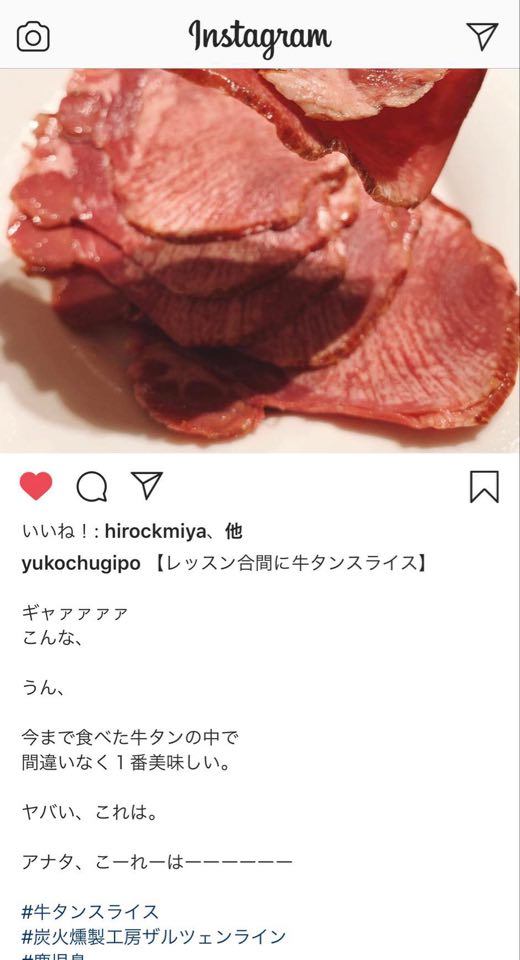This screenshot has height=960, width=520.
Task: Open the camera icon in header
Action: click(33, 37)
